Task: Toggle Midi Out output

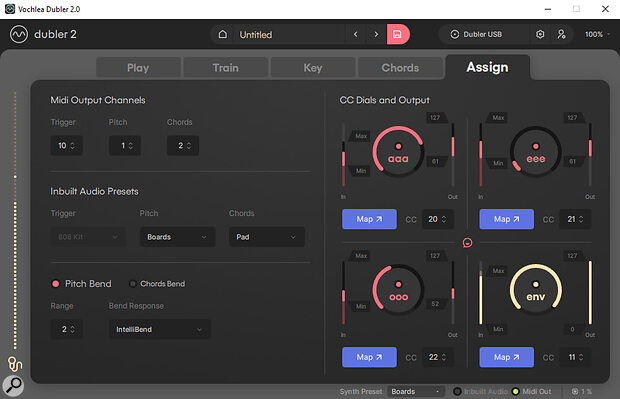Action: tap(515, 391)
